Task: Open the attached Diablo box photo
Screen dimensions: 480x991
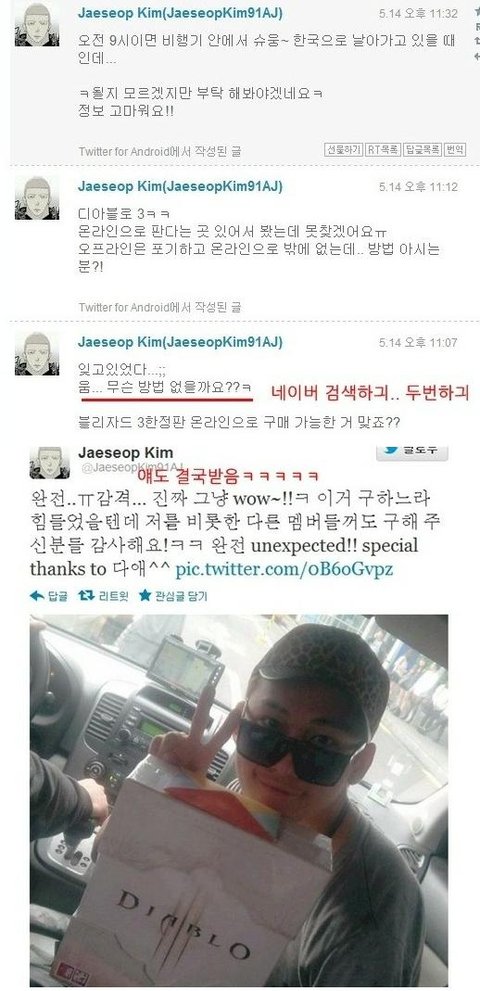Action: (x=238, y=801)
